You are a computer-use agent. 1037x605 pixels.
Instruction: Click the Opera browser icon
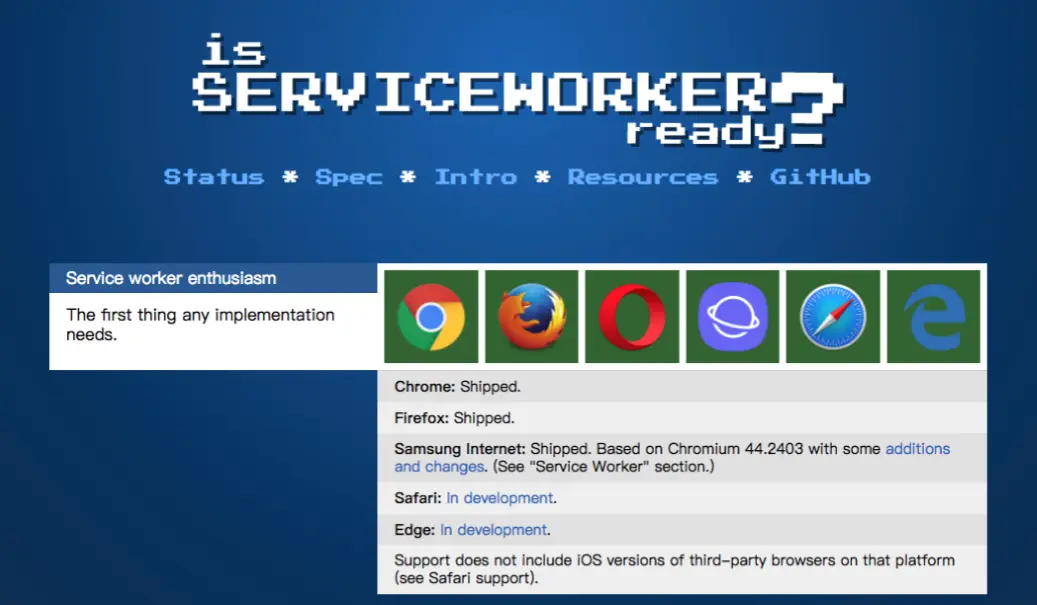[x=632, y=317]
